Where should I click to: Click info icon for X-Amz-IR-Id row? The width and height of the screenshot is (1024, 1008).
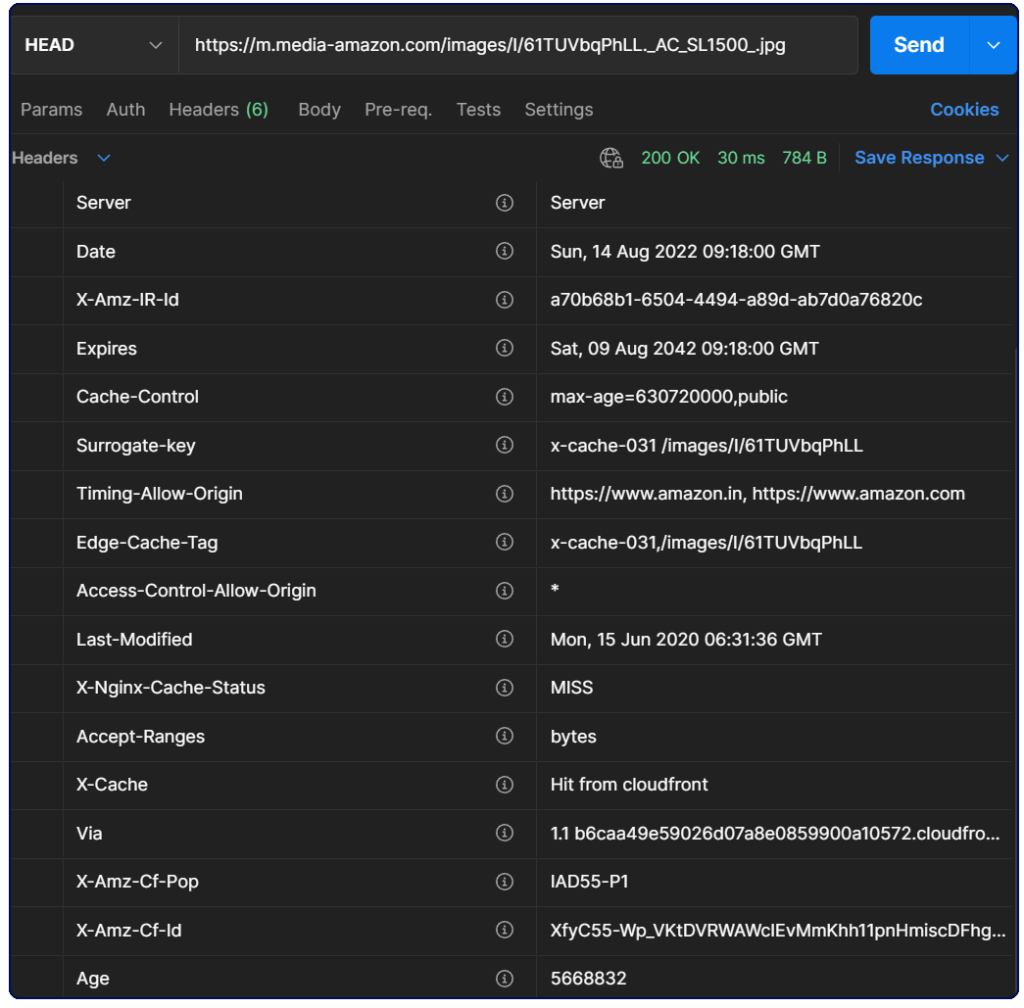click(504, 300)
